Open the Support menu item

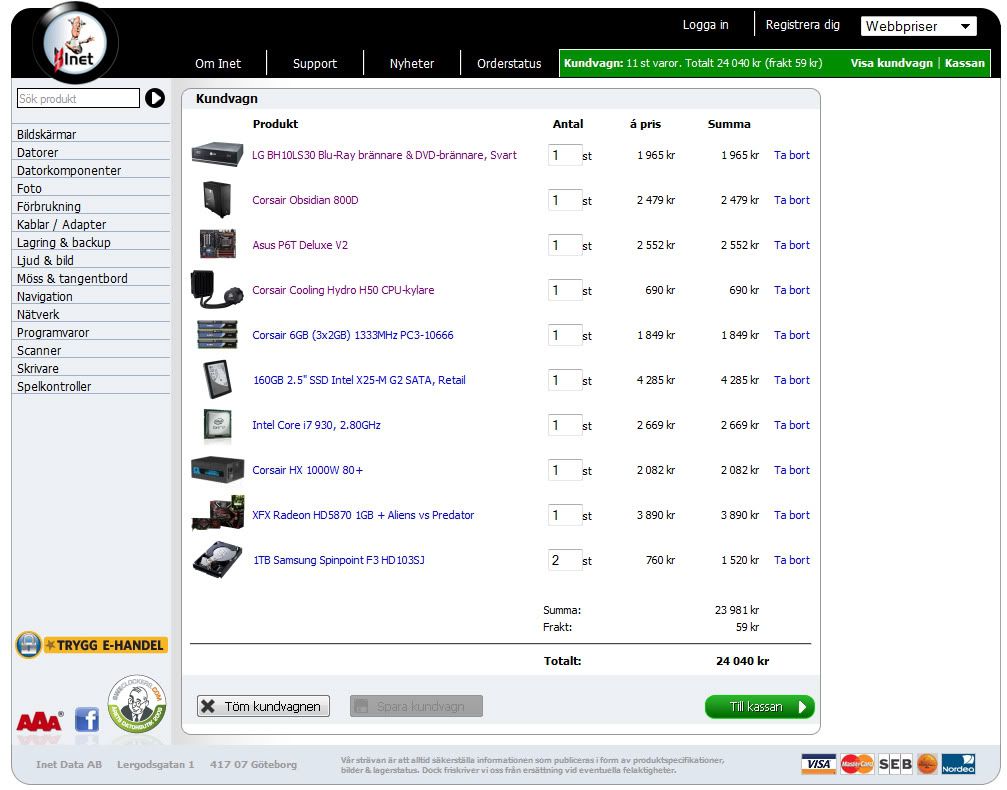tap(314, 64)
